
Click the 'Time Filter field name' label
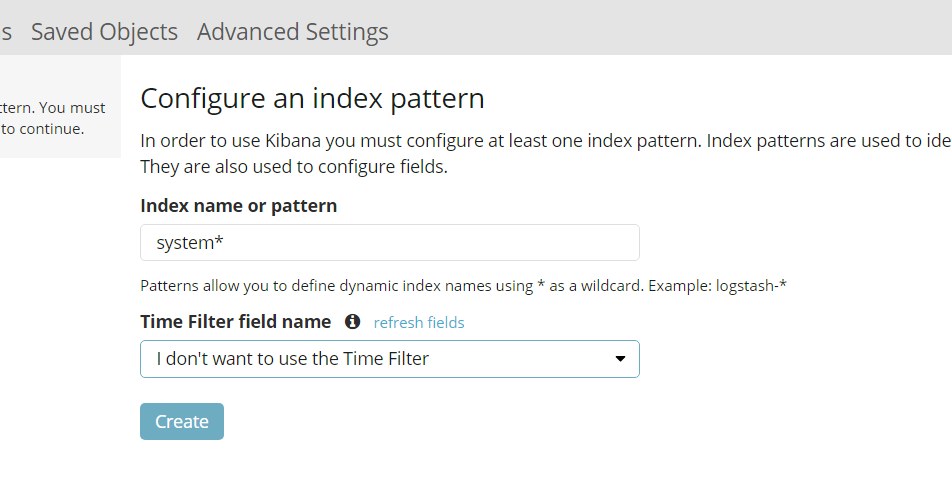pyautogui.click(x=235, y=322)
